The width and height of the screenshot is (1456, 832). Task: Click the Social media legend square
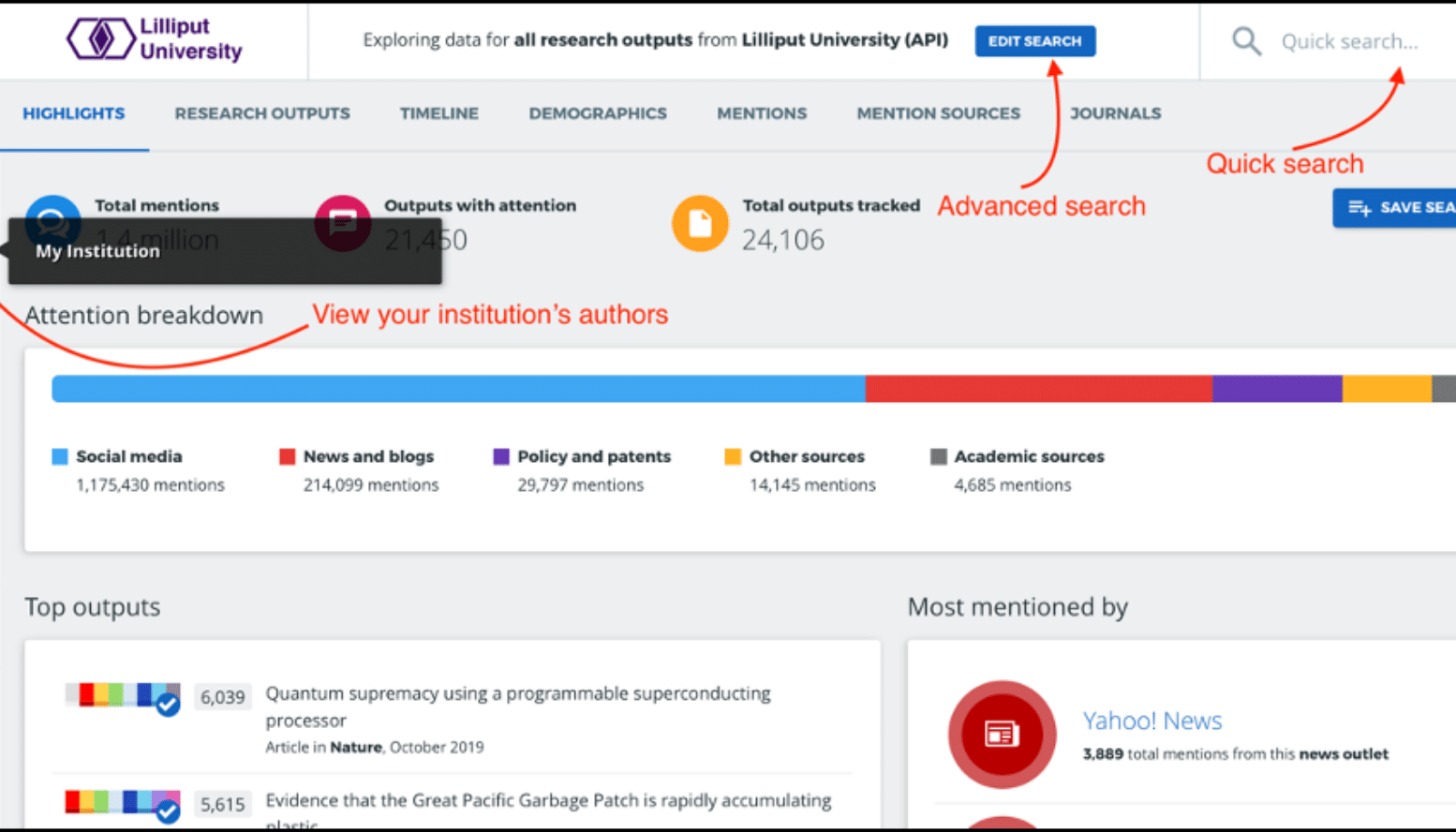click(60, 456)
